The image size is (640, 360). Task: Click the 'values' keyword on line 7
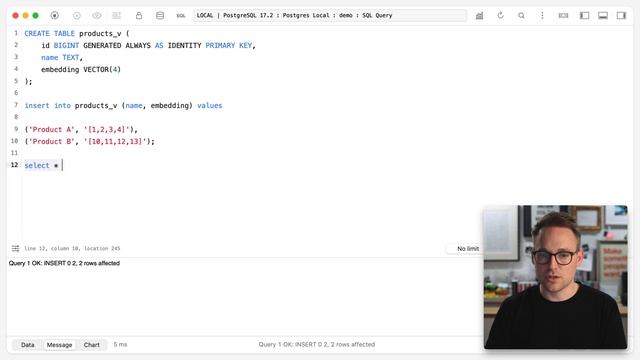click(x=210, y=105)
